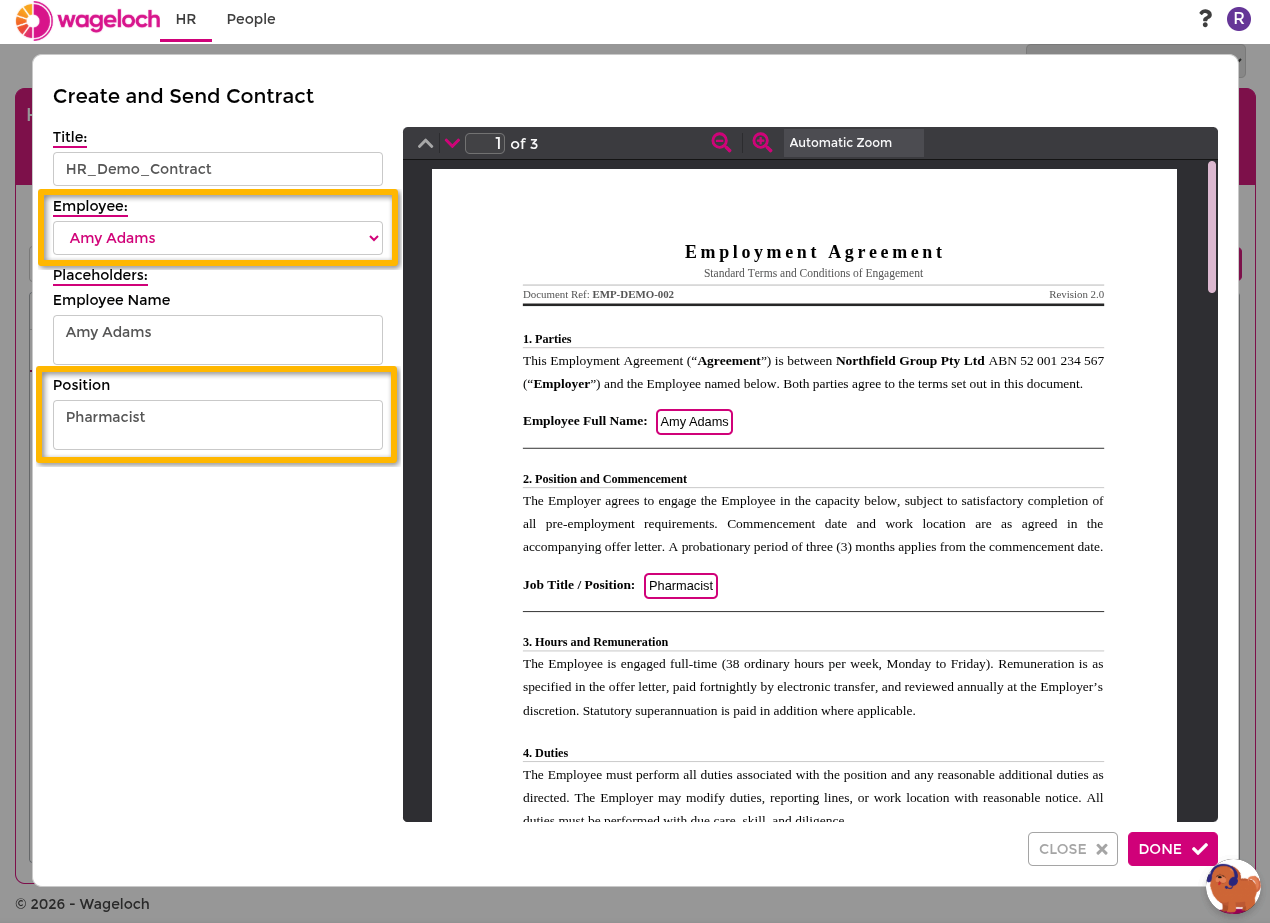1270x923 pixels.
Task: Click the 'Create and Send Contract' heading
Action: point(183,96)
